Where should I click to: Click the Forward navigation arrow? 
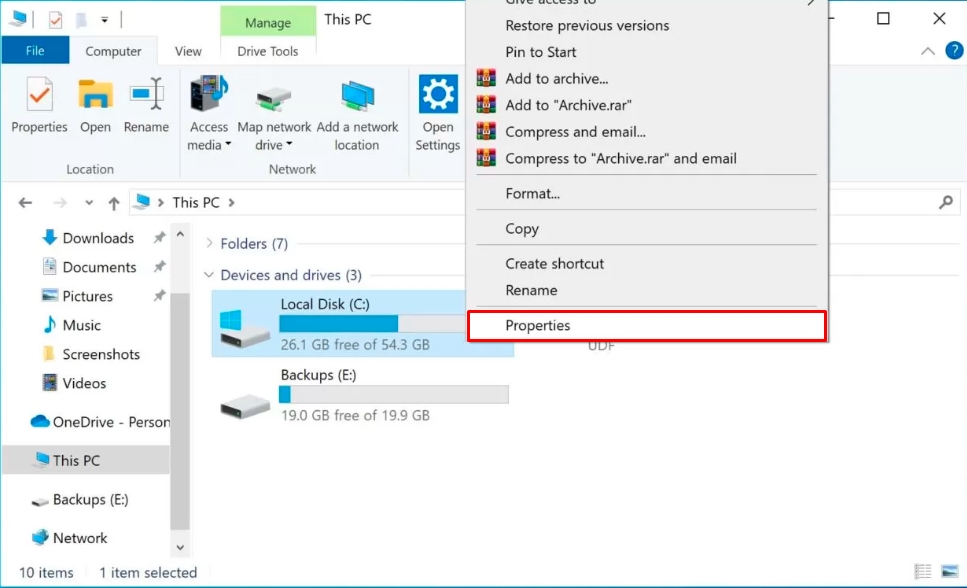[59, 202]
